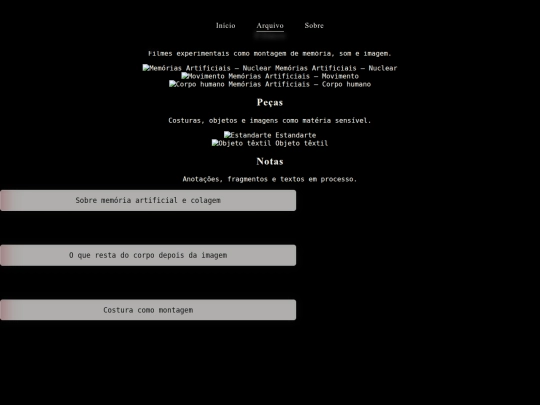Open the Início navigation link
Screen dimensions: 540x405
pyautogui.click(x=226, y=25)
